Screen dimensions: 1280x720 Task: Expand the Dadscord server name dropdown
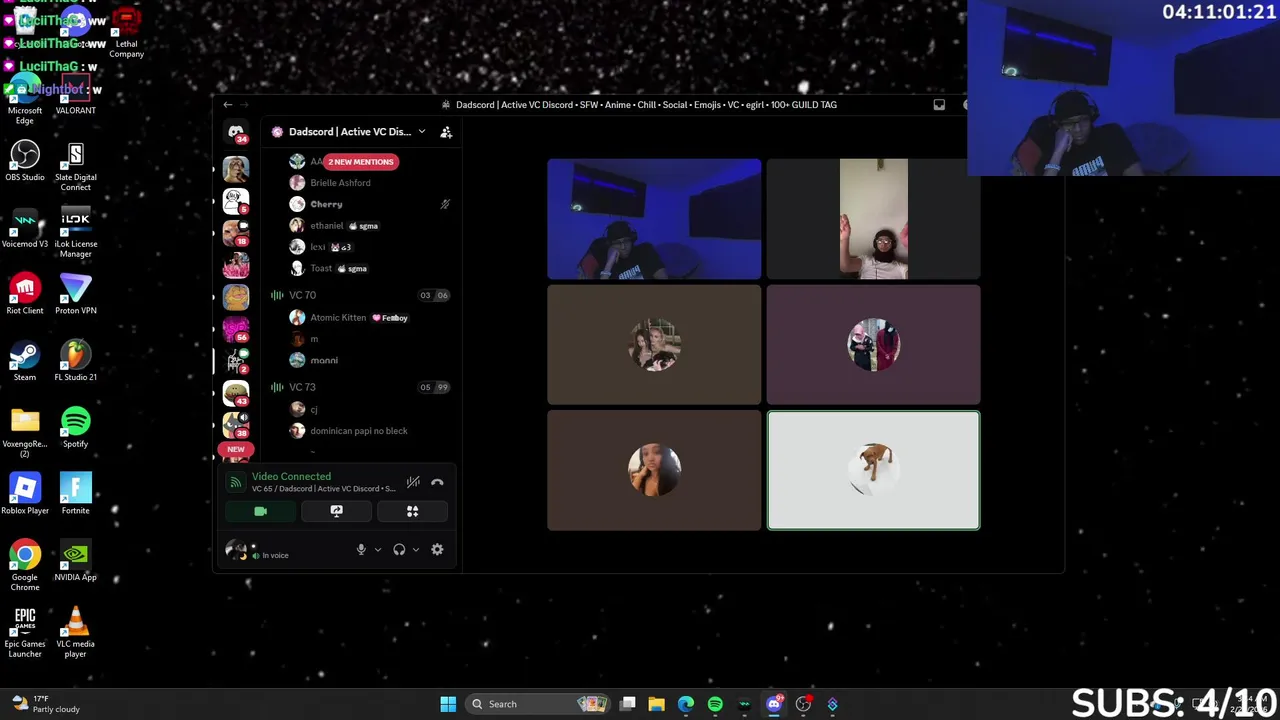421,132
